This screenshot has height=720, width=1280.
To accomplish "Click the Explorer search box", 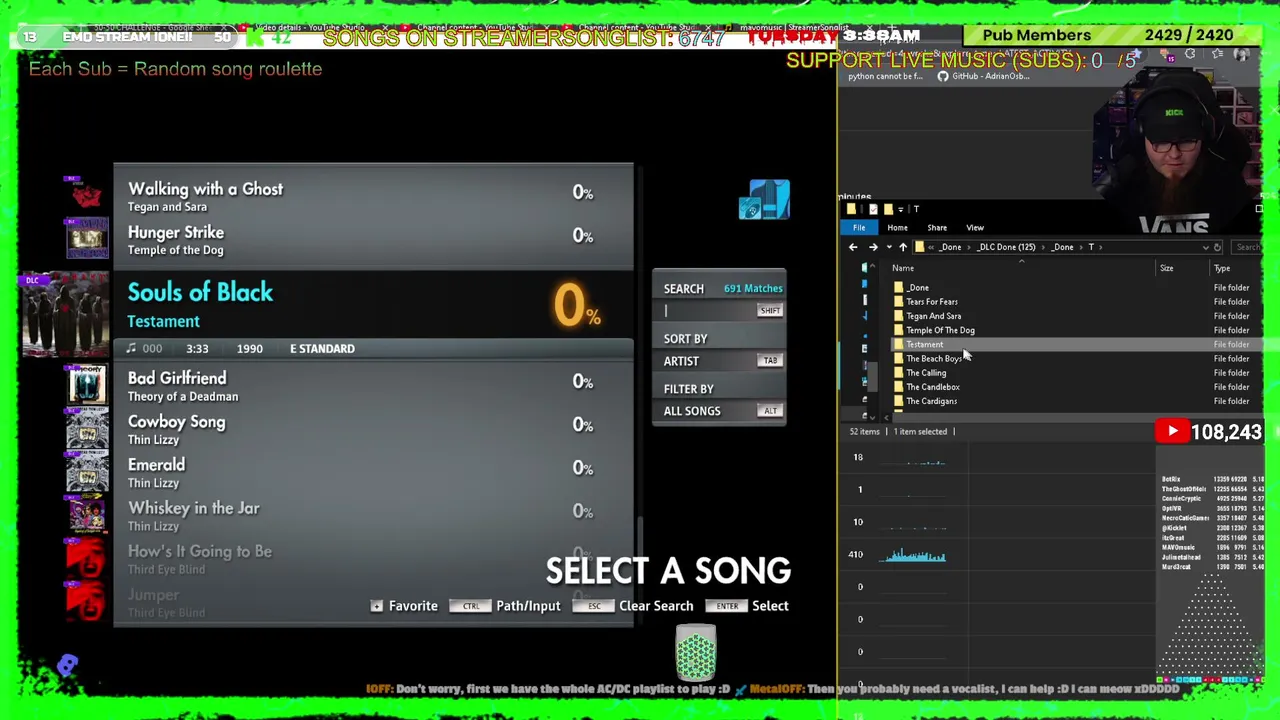I will click(x=1247, y=247).
